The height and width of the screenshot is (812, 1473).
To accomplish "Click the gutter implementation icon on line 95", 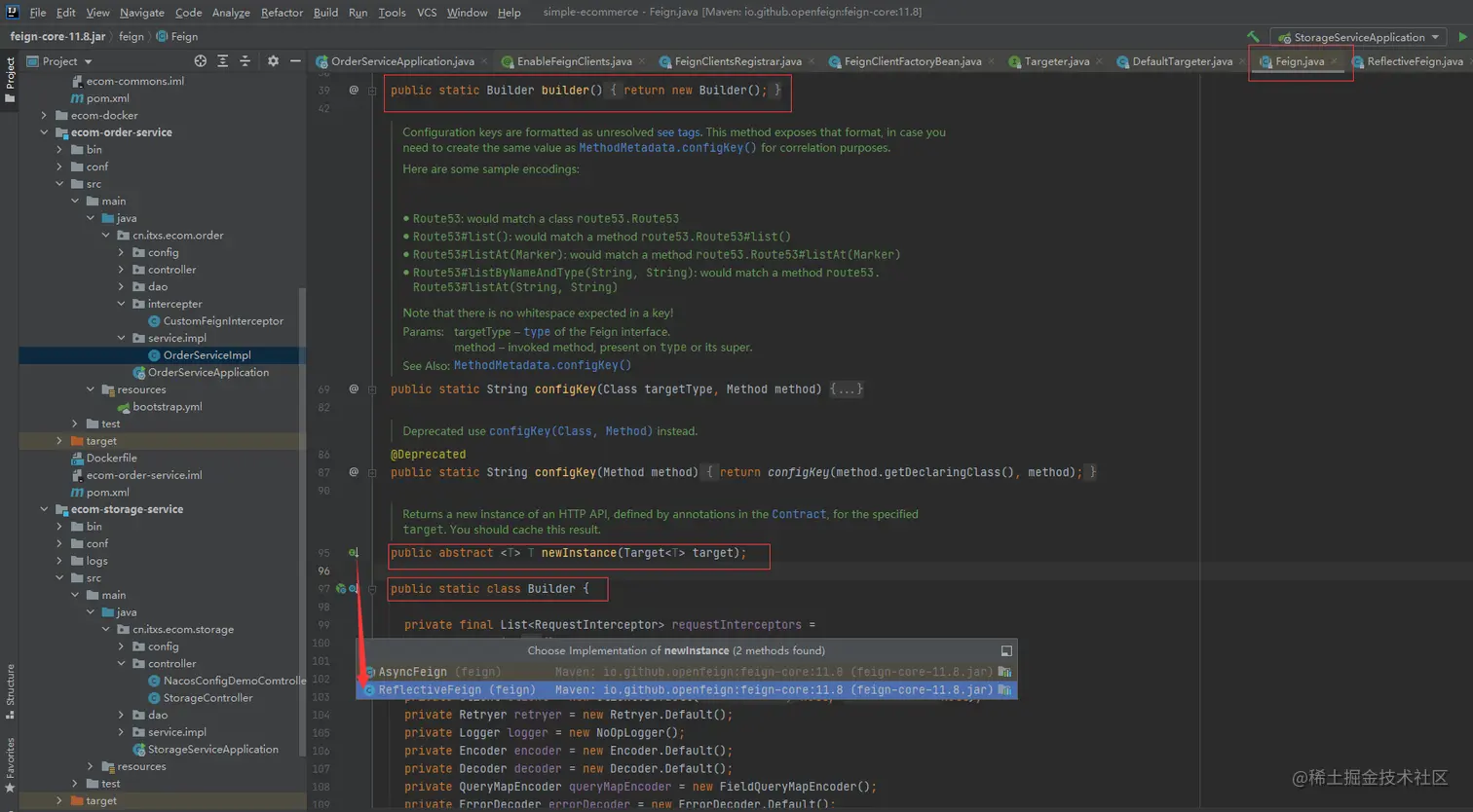I will tap(354, 552).
